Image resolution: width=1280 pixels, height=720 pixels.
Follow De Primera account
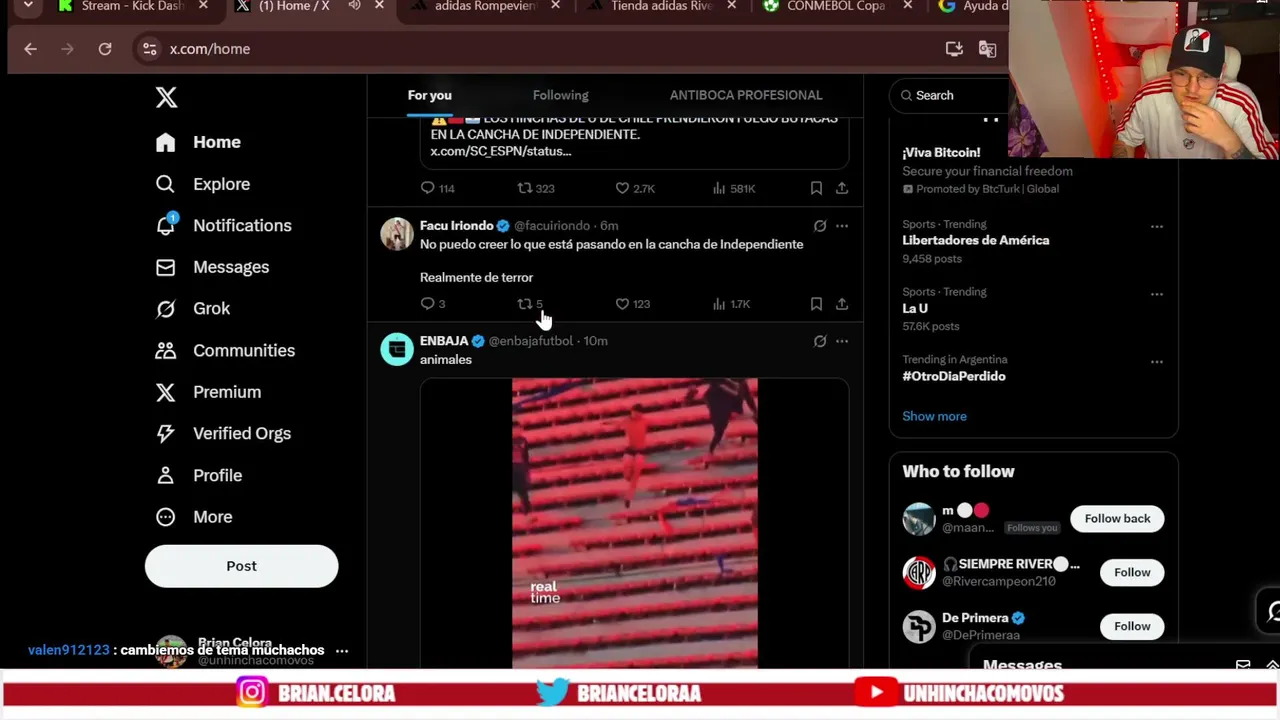coord(1132,626)
